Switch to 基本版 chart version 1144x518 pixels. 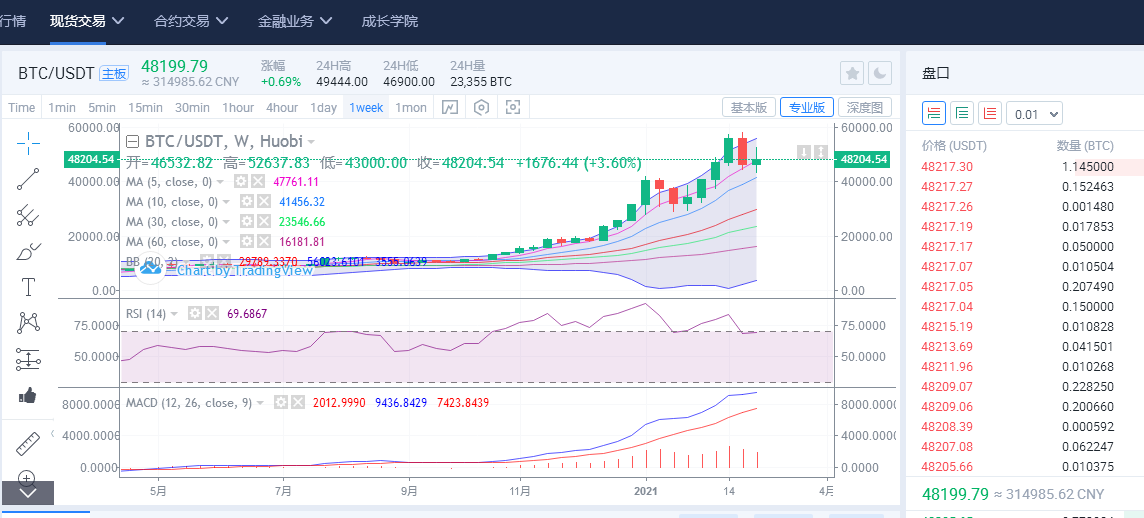[x=749, y=107]
